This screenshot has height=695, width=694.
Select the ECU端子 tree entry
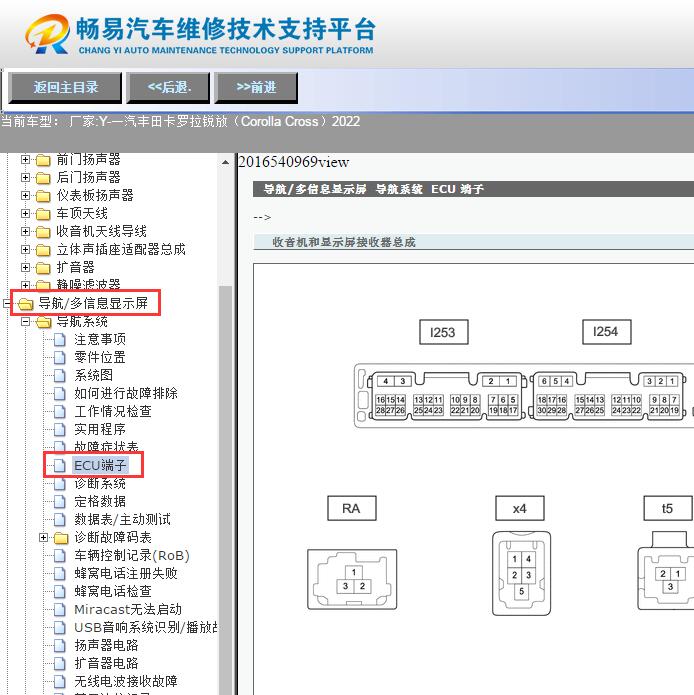[x=100, y=465]
